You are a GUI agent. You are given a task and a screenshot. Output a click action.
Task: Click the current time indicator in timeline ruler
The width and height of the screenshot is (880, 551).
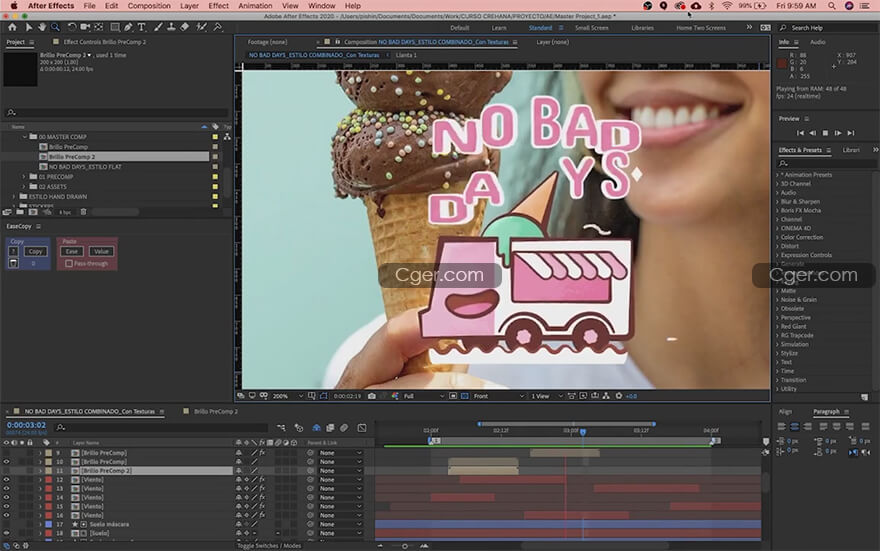tap(583, 431)
